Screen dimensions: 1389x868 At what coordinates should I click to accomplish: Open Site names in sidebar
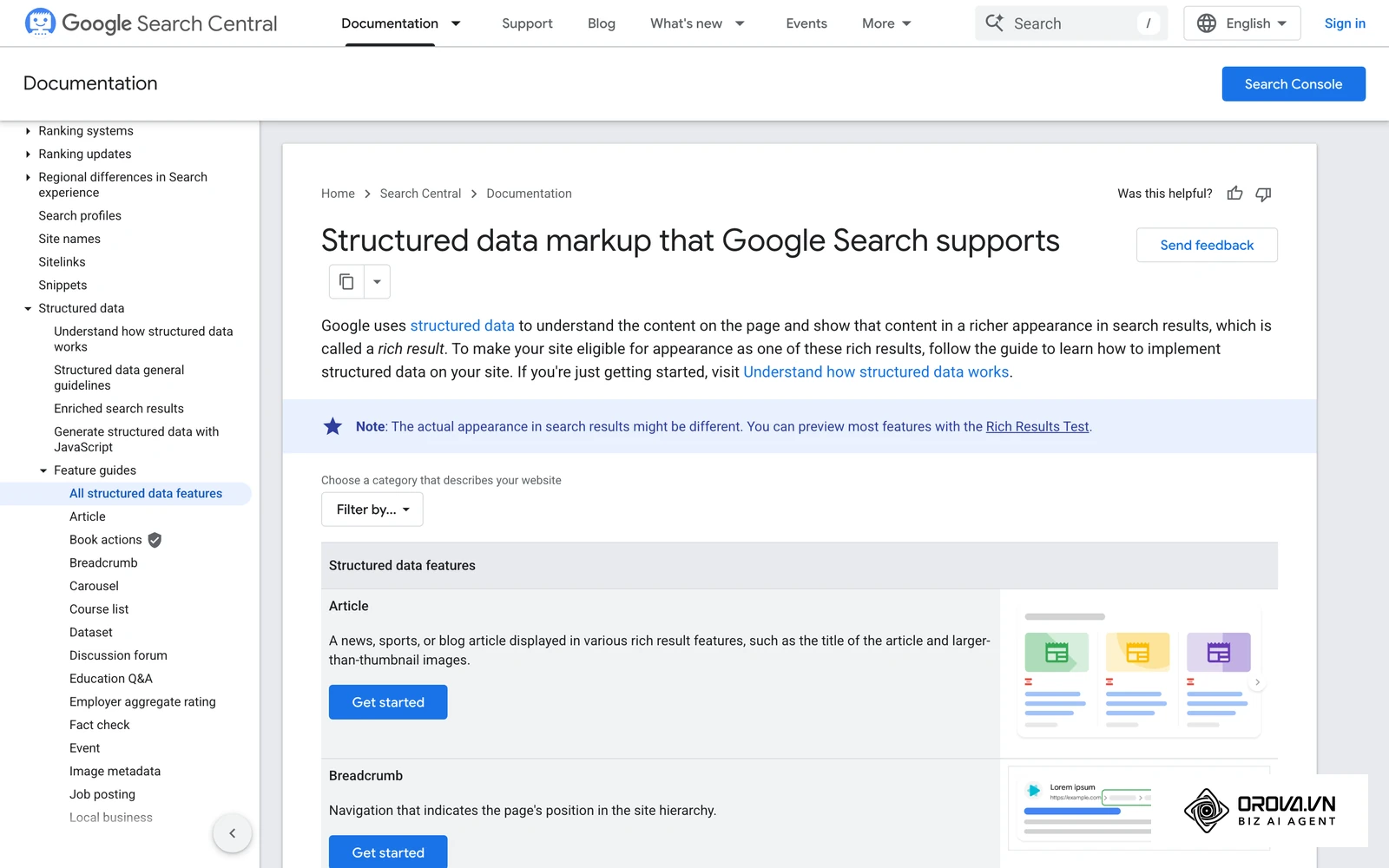click(69, 239)
